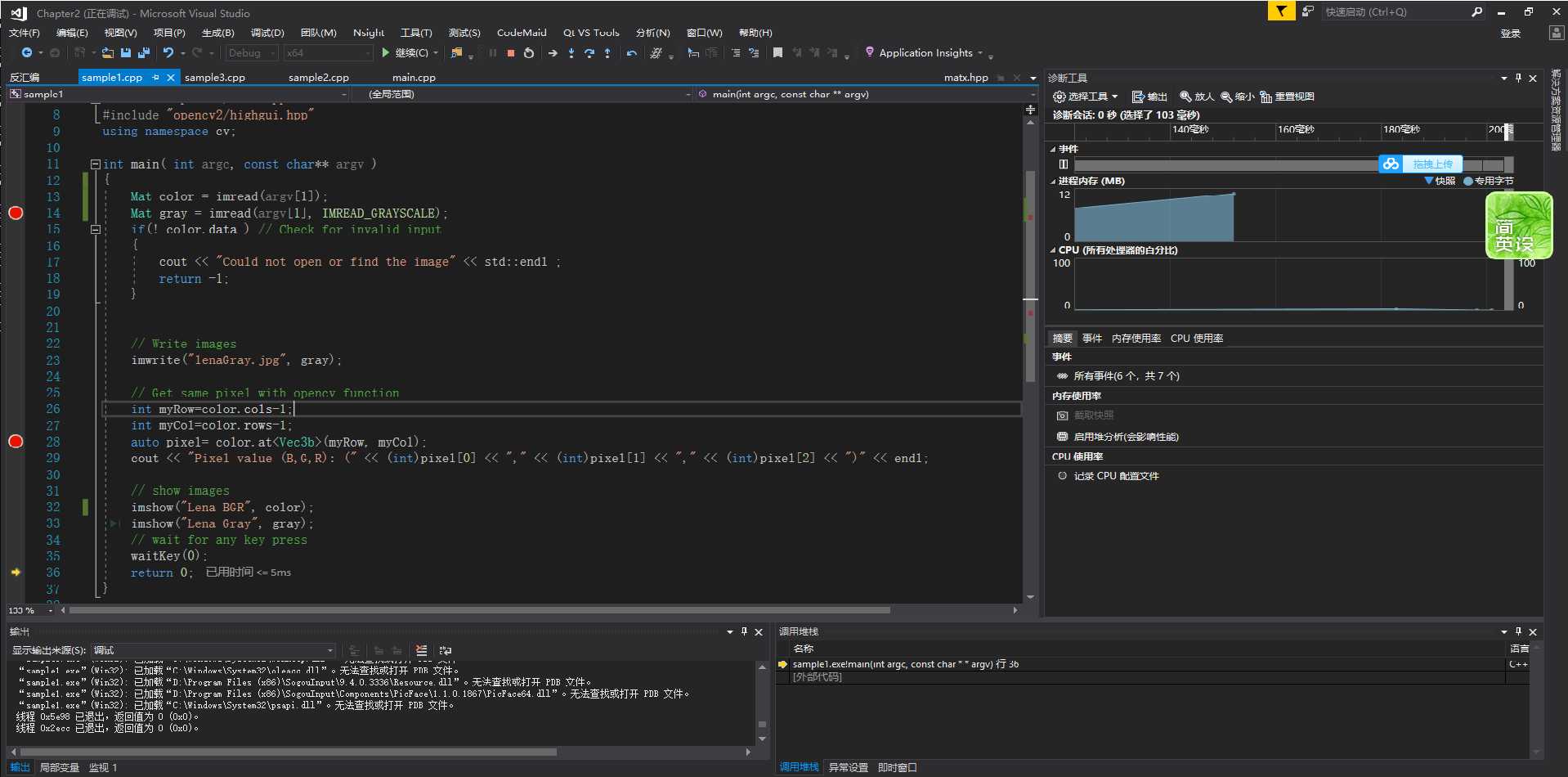Click the login link
The width and height of the screenshot is (1568, 777).
tap(1511, 34)
